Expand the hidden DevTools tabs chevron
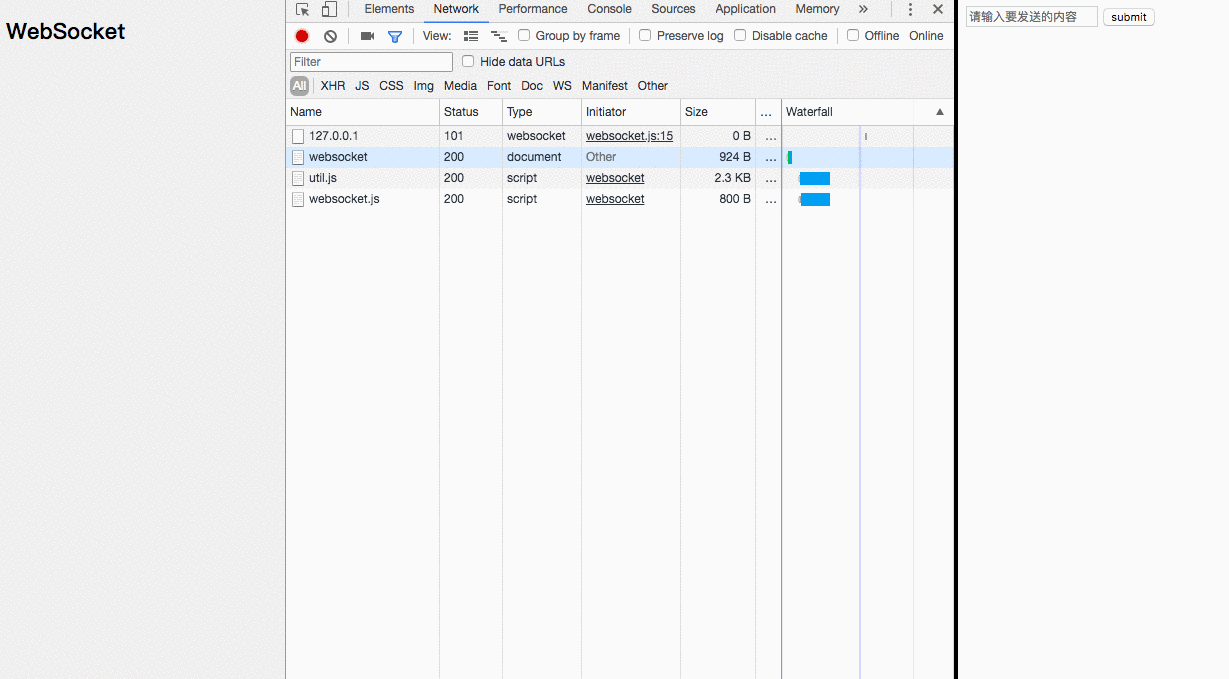This screenshot has width=1229, height=679. click(x=863, y=9)
